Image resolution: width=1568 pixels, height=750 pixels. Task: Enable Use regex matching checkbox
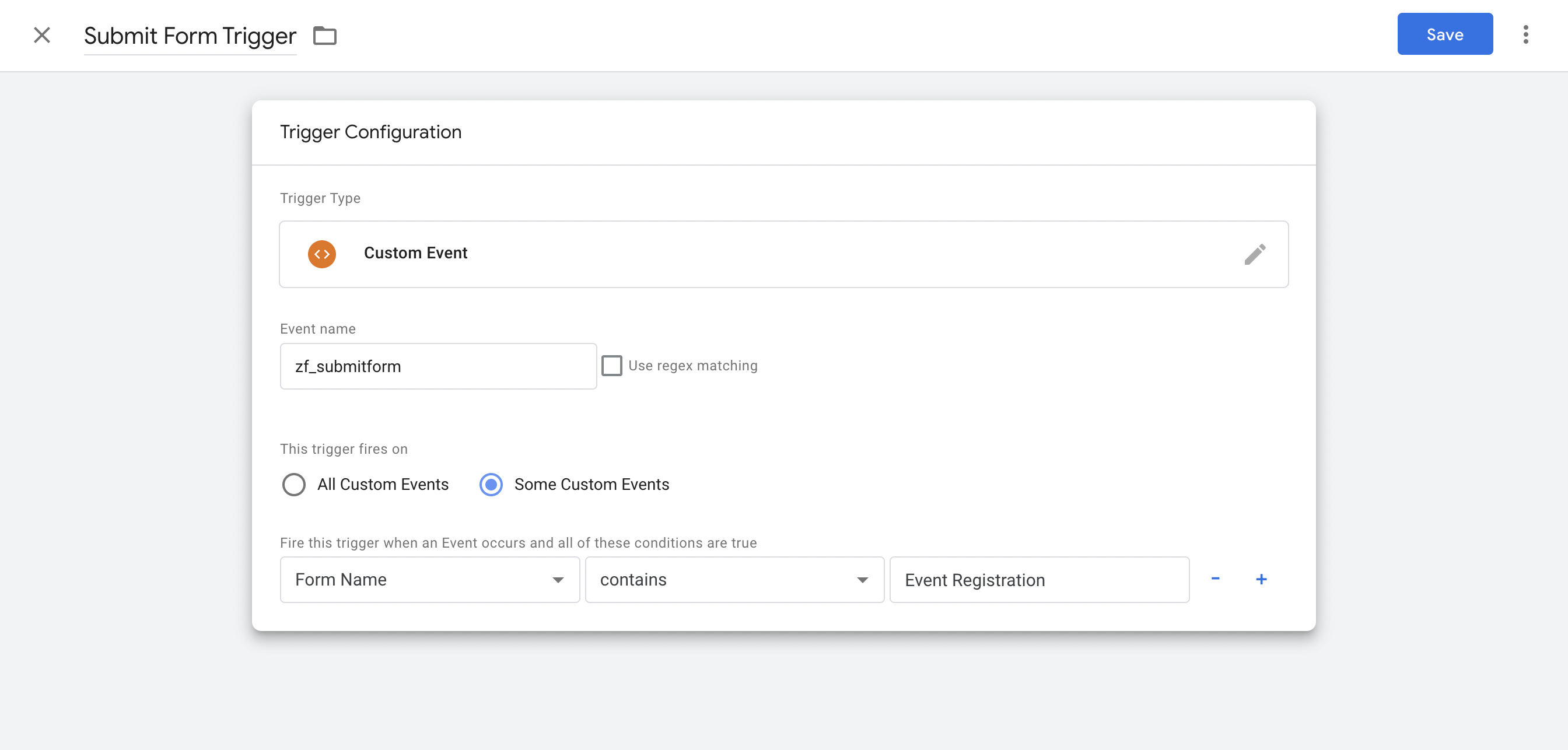612,366
